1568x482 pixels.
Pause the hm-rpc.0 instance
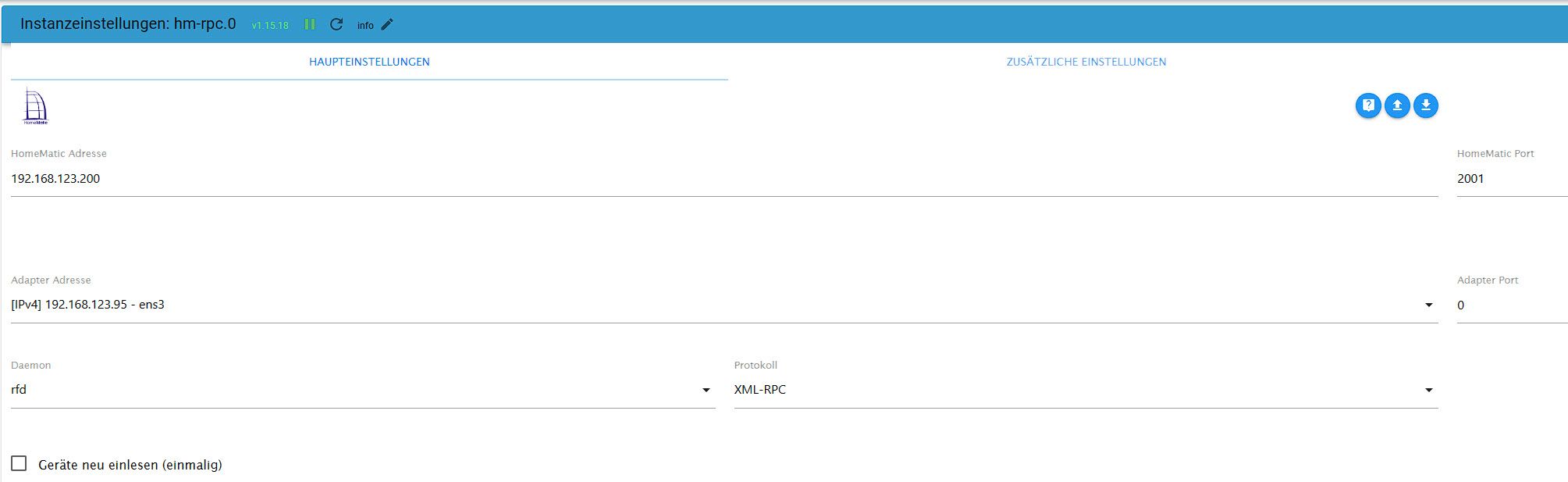tap(310, 24)
